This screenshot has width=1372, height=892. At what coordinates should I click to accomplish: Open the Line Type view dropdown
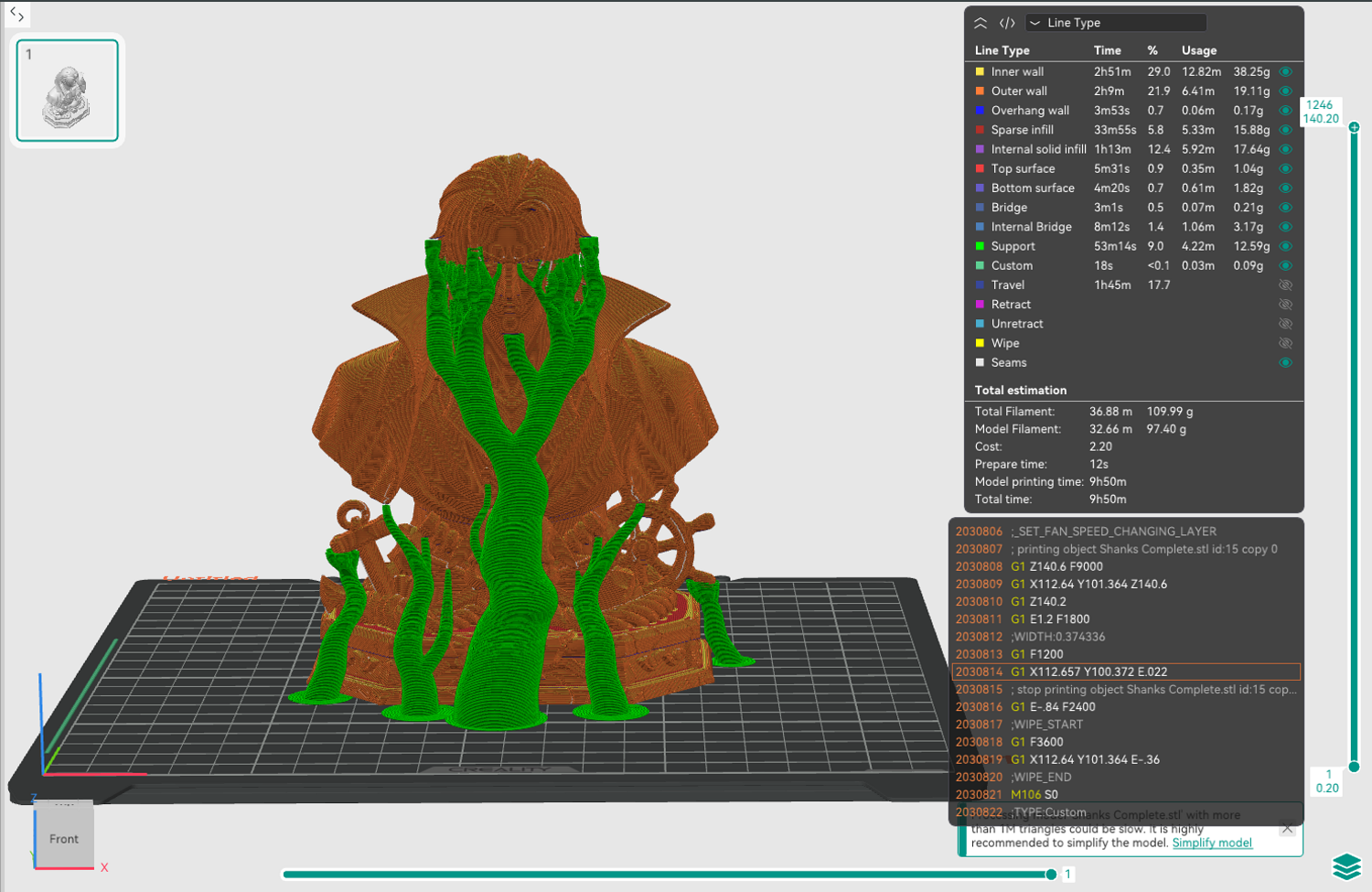pyautogui.click(x=1116, y=23)
